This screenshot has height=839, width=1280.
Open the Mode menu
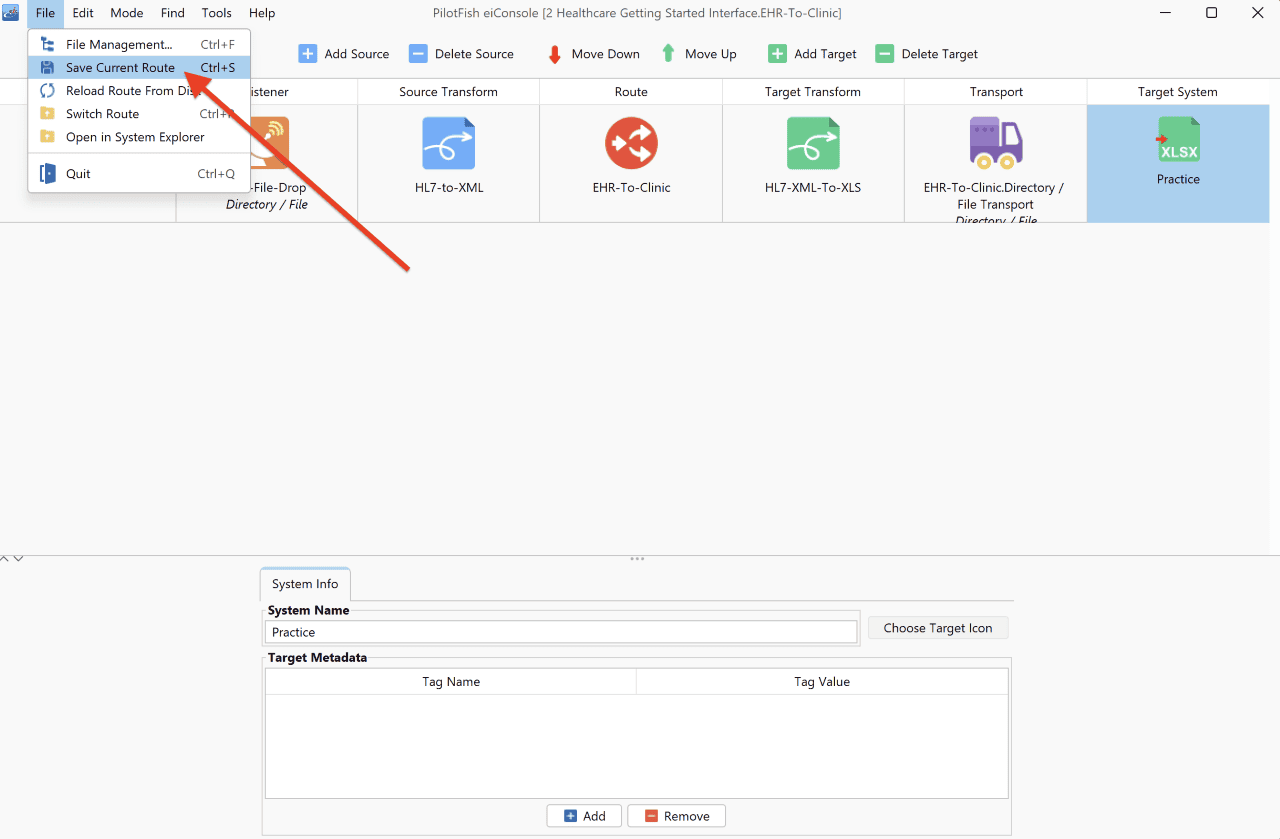pyautogui.click(x=127, y=13)
